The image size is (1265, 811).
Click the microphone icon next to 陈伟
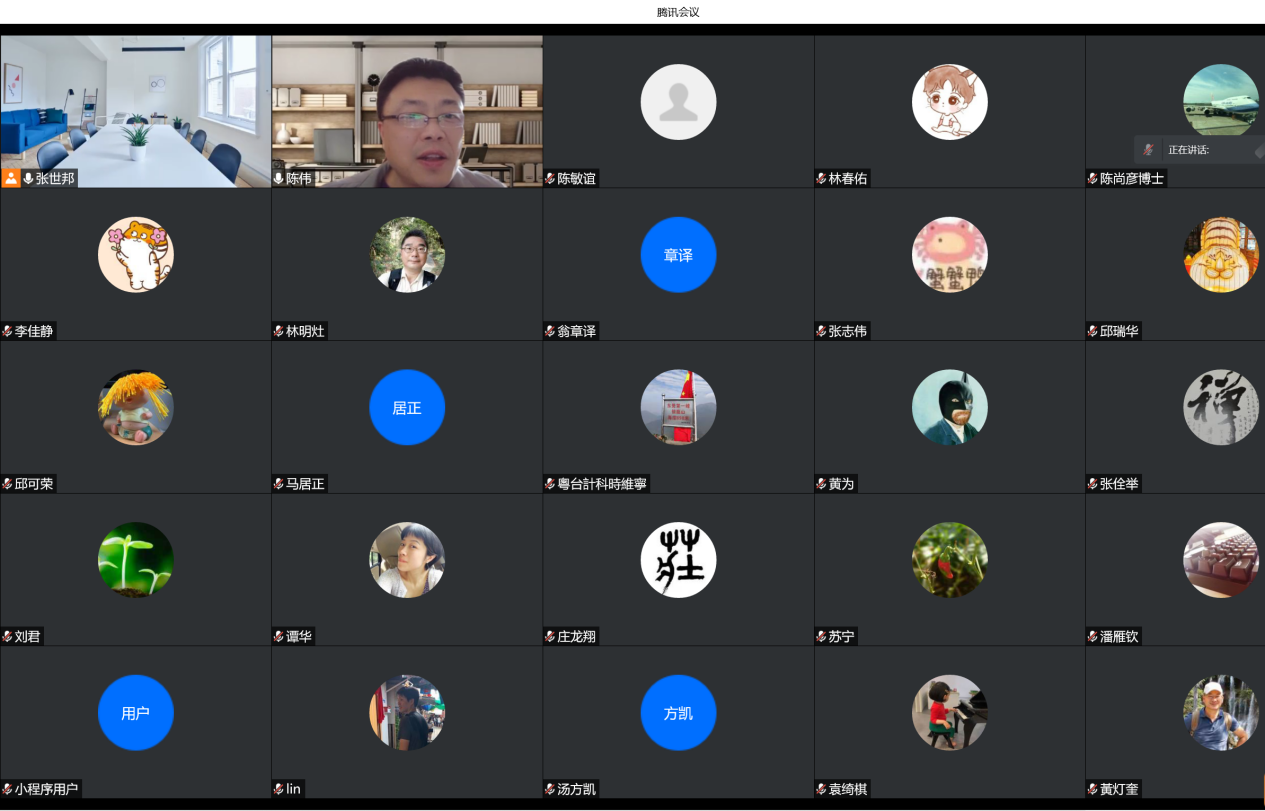pos(279,179)
